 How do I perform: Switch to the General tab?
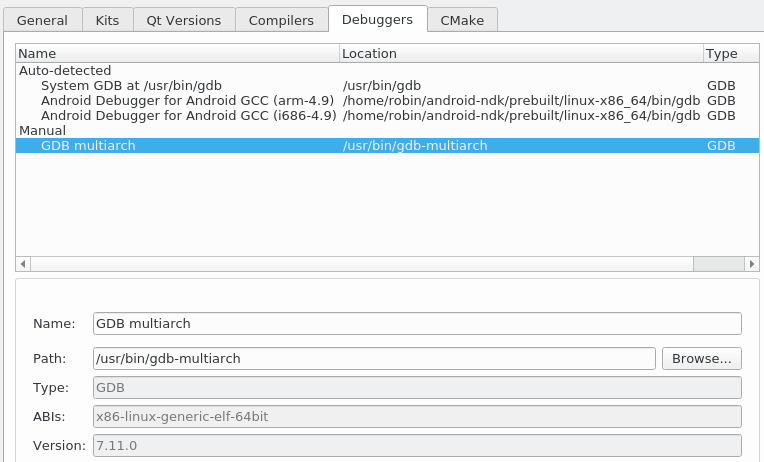pyautogui.click(x=42, y=19)
